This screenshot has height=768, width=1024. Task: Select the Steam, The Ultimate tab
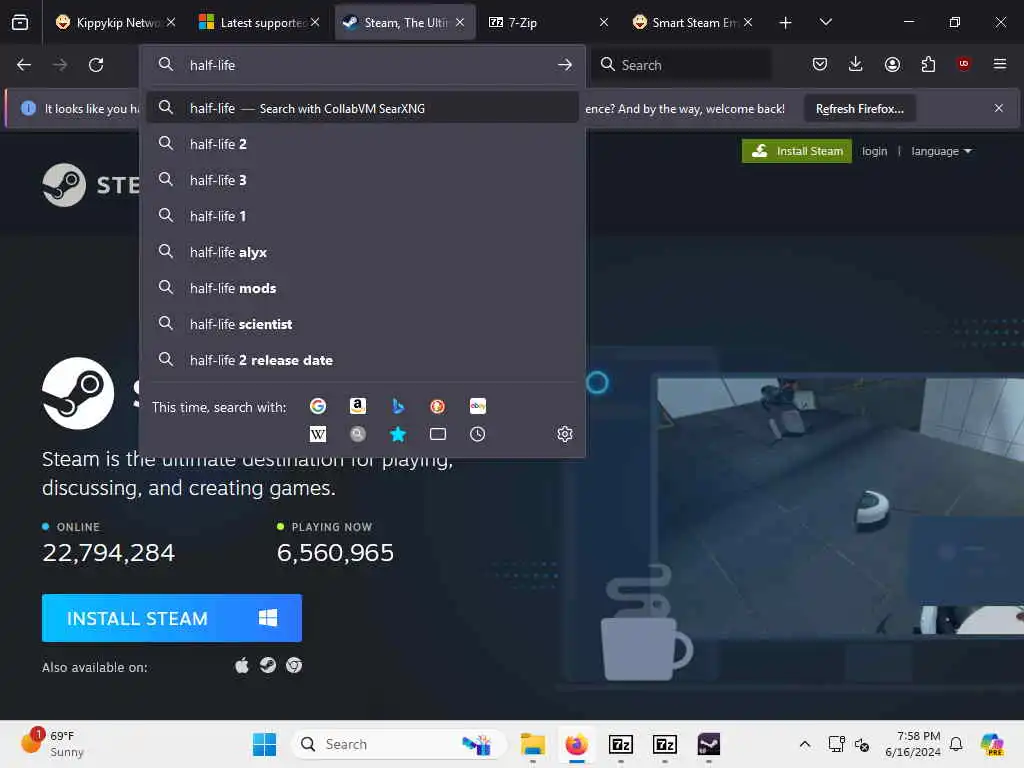point(405,22)
